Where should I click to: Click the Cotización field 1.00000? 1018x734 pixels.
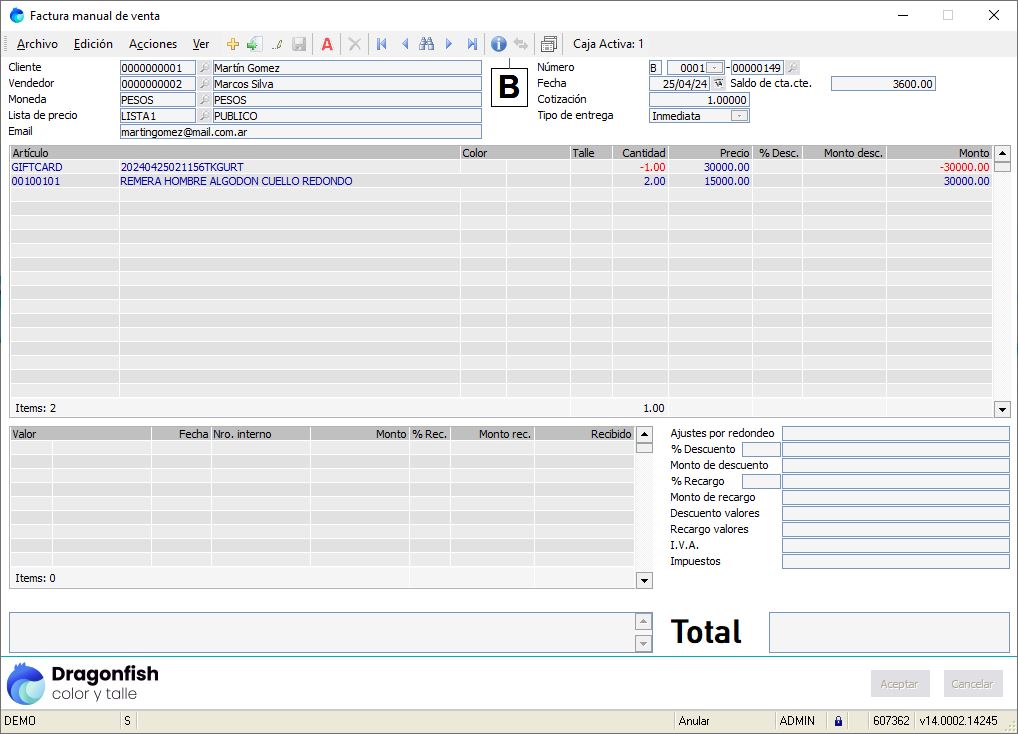click(x=699, y=100)
